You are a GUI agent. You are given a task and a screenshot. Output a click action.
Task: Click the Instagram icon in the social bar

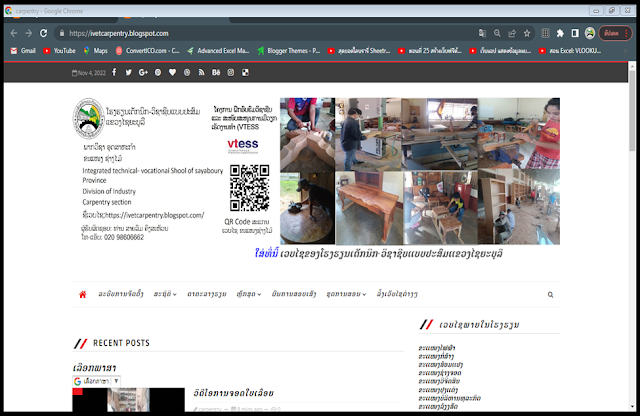(x=231, y=72)
